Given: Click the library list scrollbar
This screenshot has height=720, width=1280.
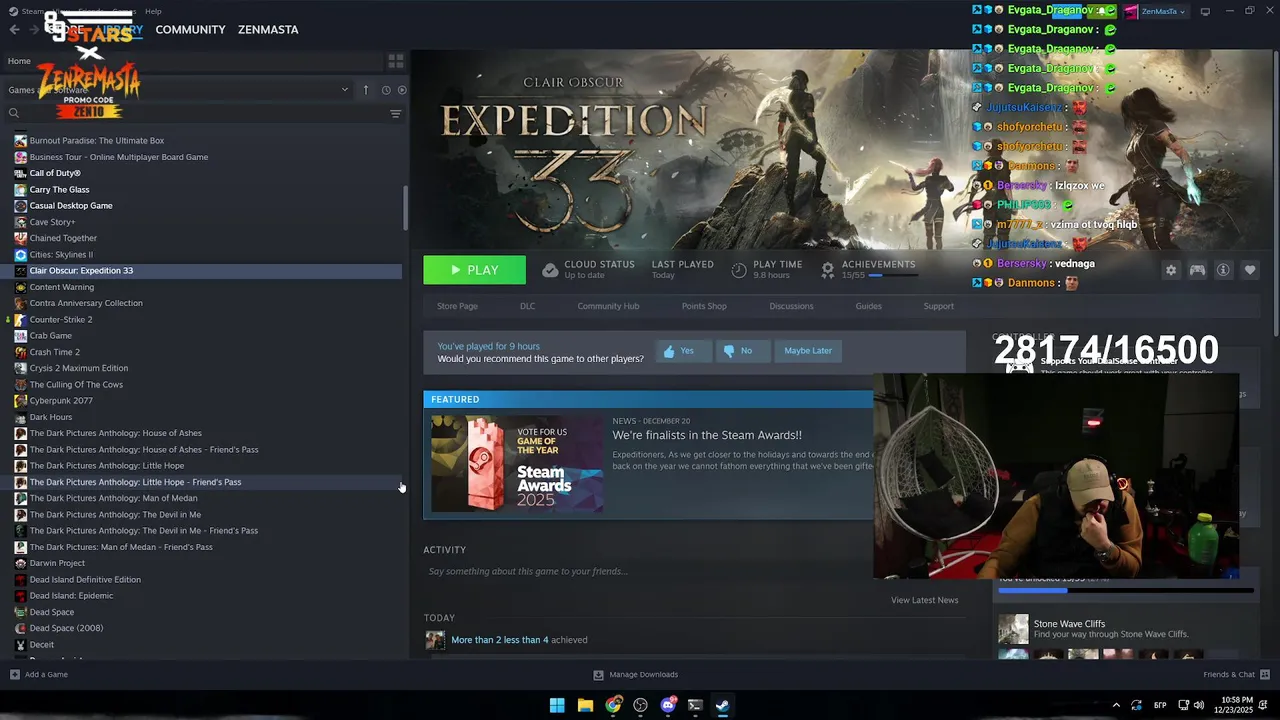Looking at the screenshot, I should click(x=405, y=208).
